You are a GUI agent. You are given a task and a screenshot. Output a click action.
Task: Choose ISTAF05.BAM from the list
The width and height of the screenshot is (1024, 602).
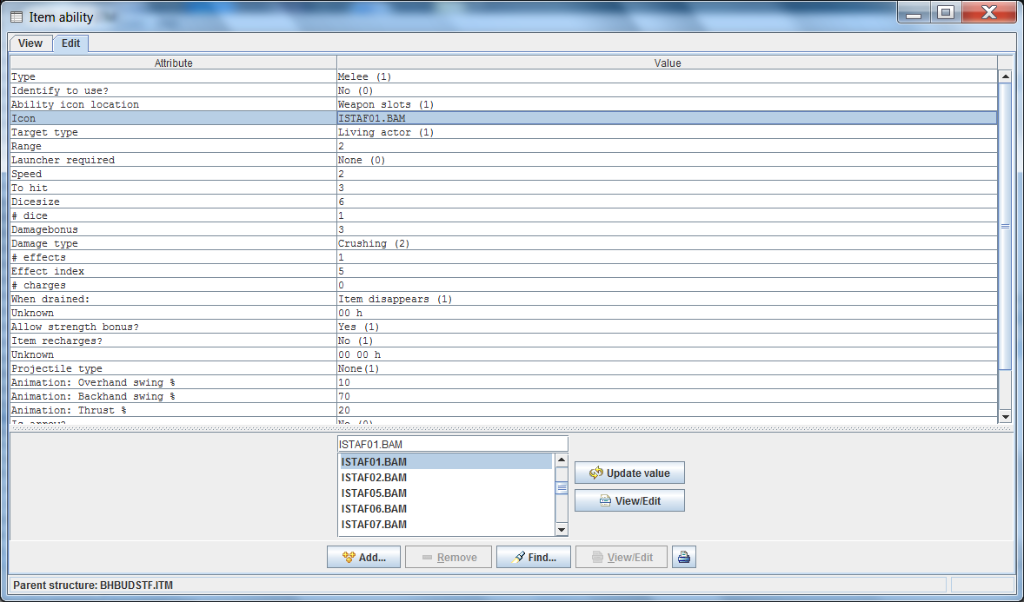tap(374, 493)
